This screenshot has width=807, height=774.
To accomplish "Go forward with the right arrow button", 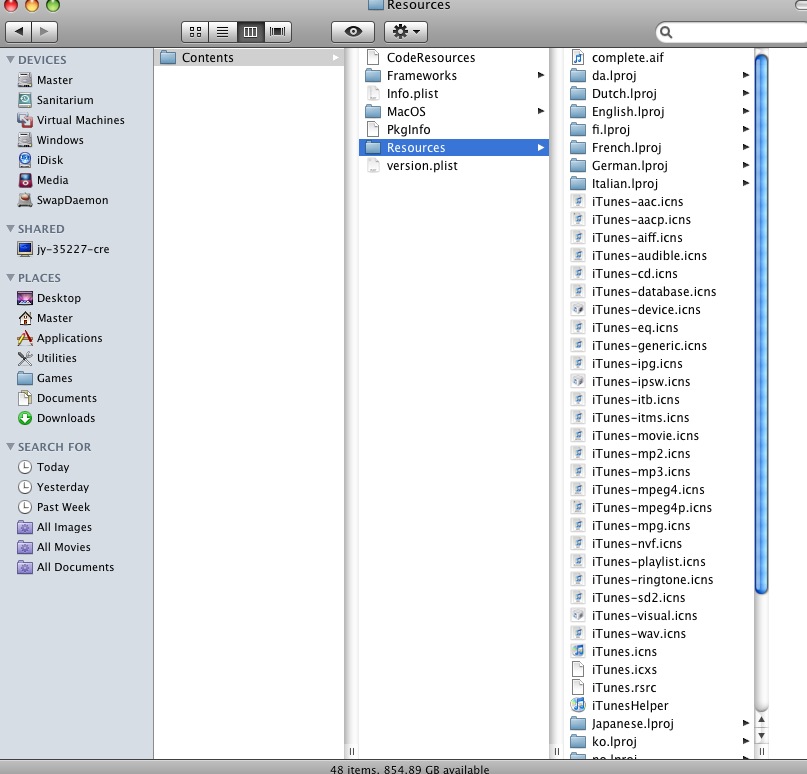I will coord(44,32).
